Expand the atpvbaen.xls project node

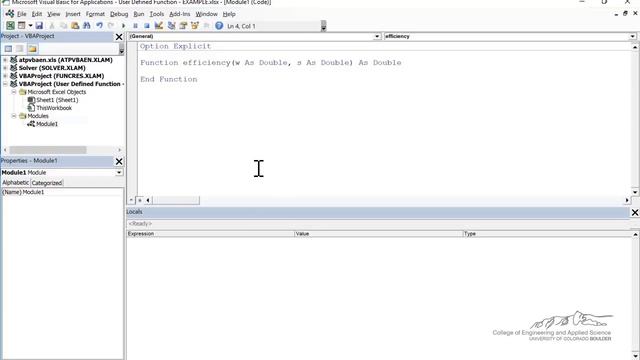[x=5, y=60]
